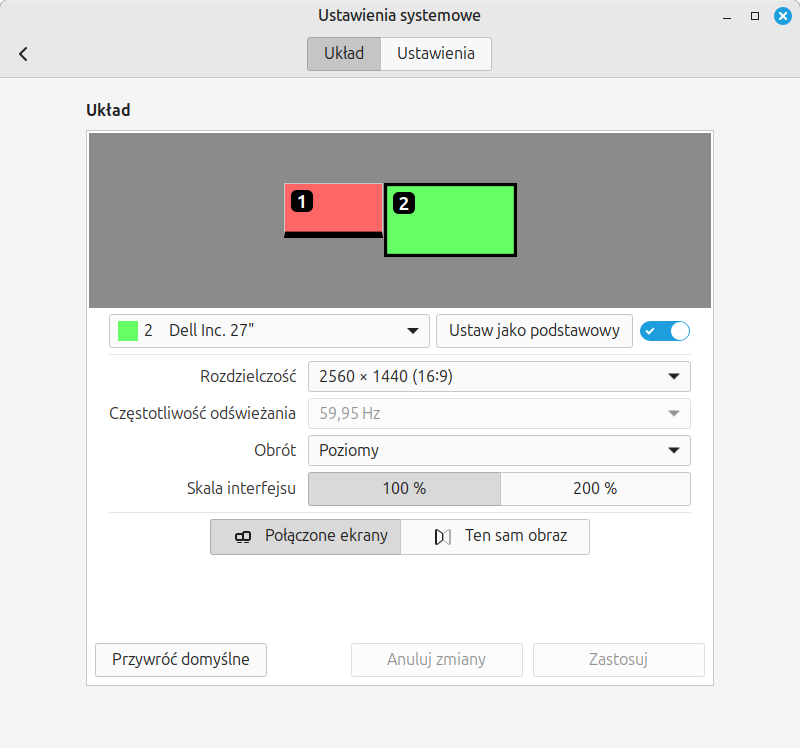The width and height of the screenshot is (800, 748).
Task: Switch to the Ustawienia tab
Action: 436,54
